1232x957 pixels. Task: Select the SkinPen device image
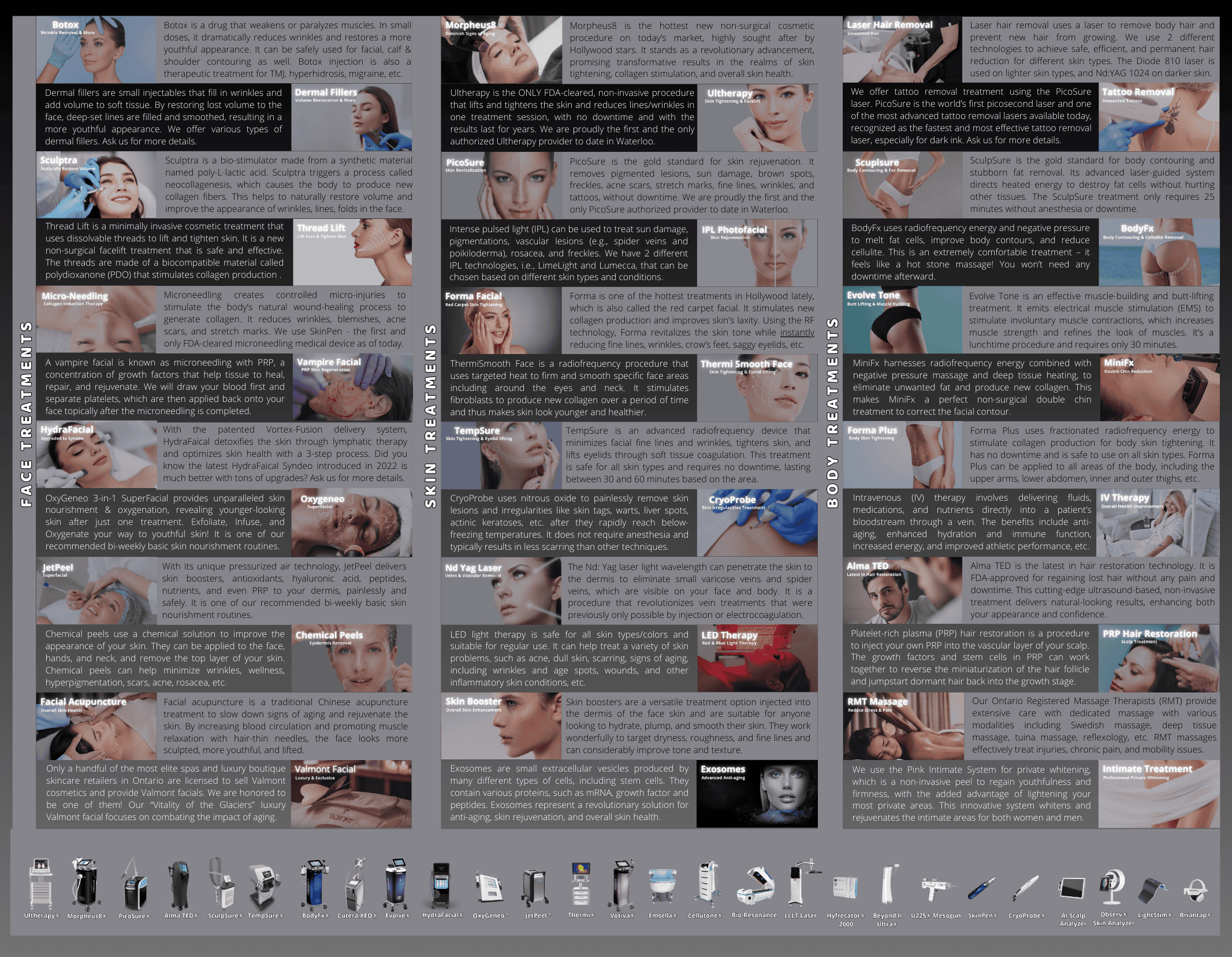click(982, 888)
